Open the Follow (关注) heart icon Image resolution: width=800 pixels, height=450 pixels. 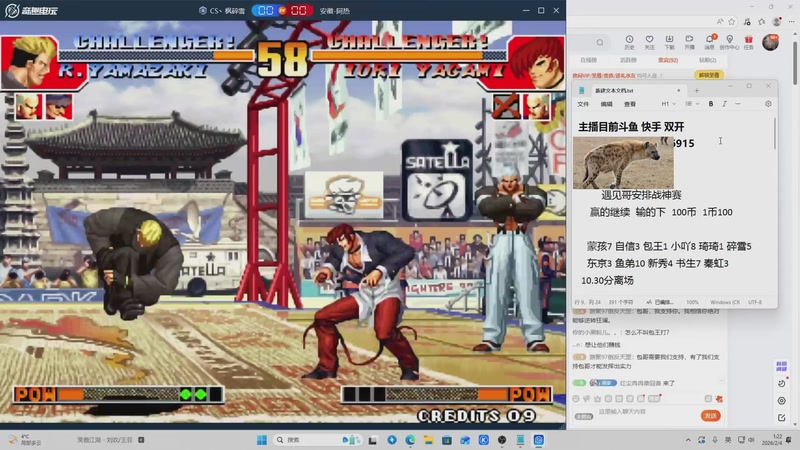(x=649, y=42)
